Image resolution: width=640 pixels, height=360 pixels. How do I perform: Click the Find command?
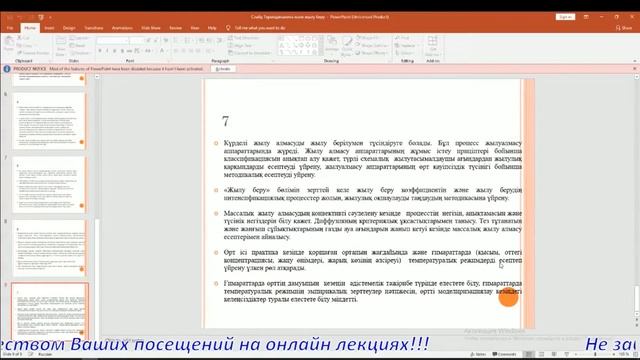pos(402,38)
